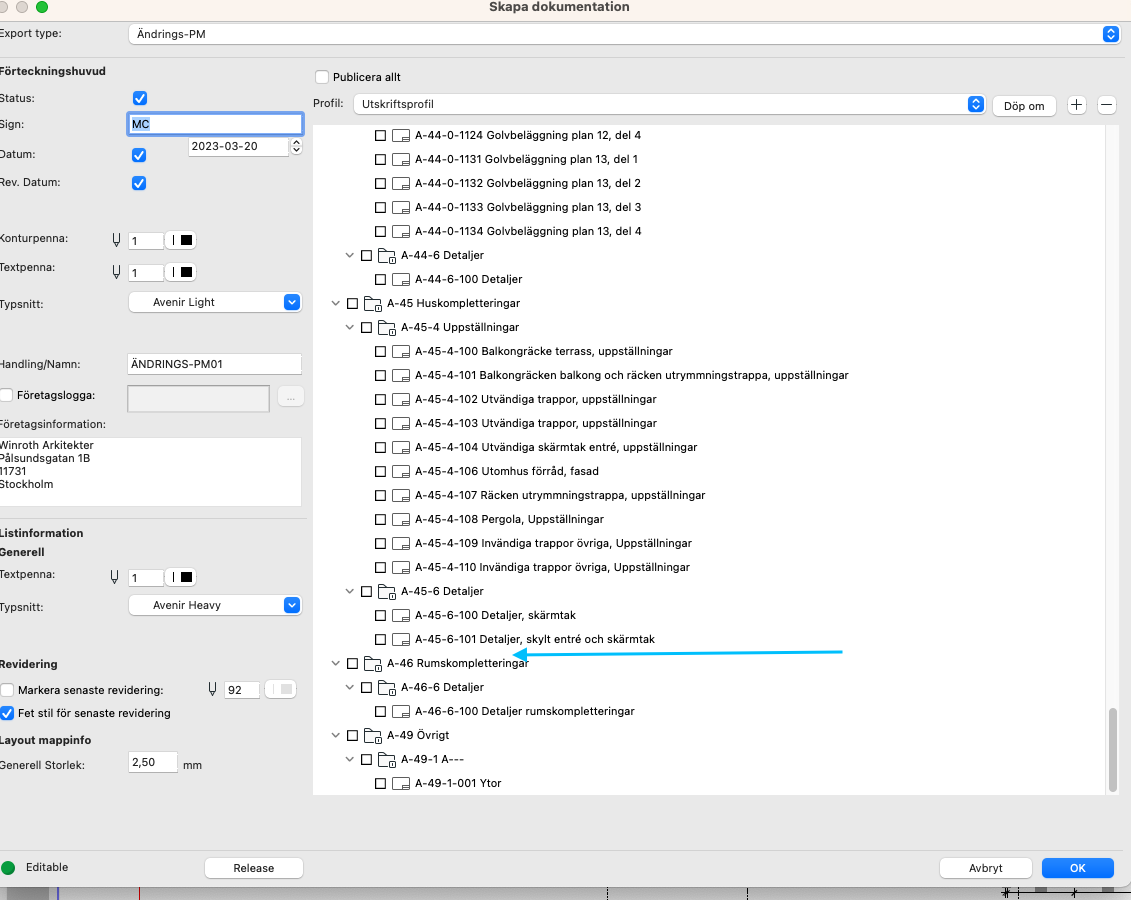
Task: Enable the Publicera allt checkbox
Action: tap(322, 77)
